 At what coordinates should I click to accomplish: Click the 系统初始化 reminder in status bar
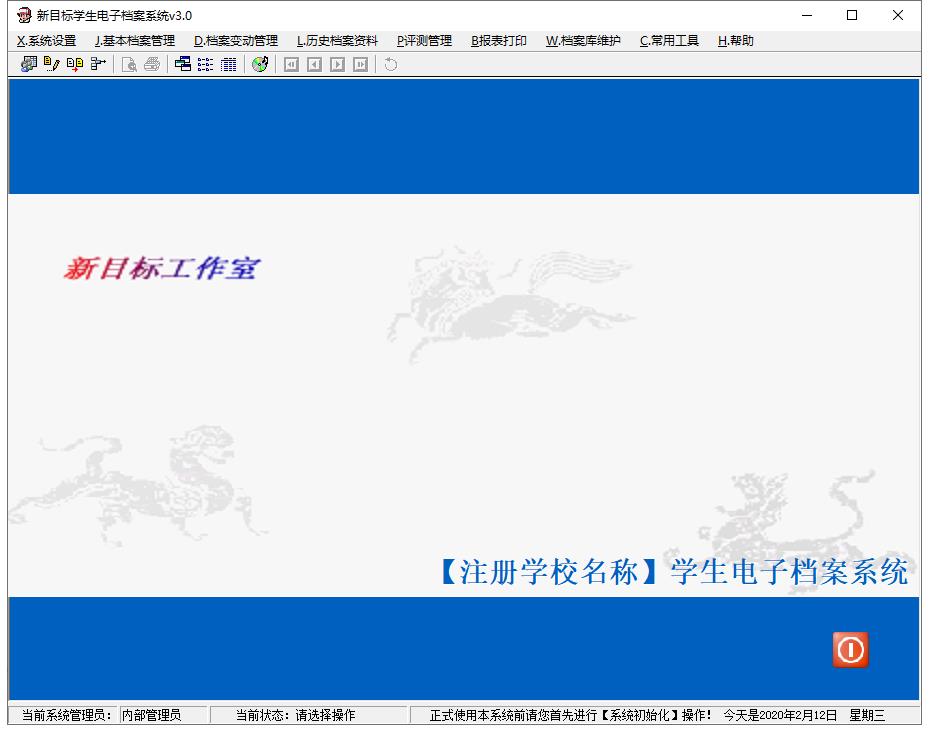pos(639,715)
